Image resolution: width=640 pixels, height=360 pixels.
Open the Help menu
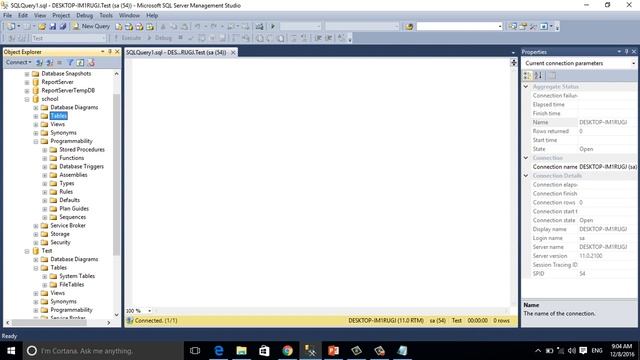pos(152,15)
